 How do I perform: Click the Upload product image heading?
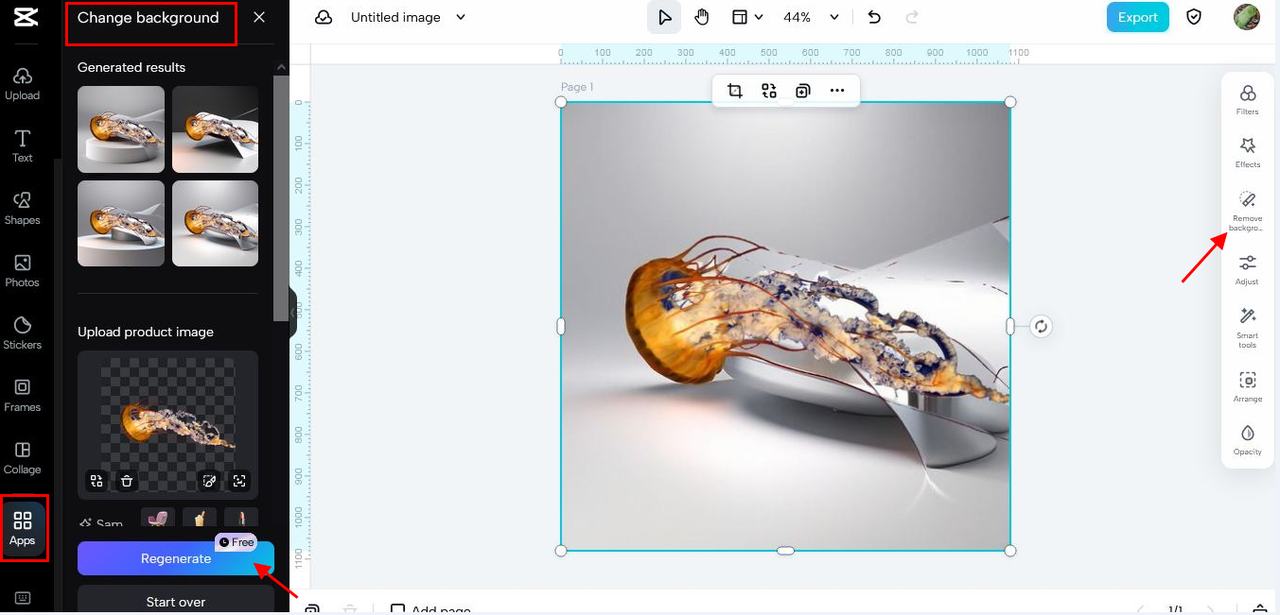(146, 332)
